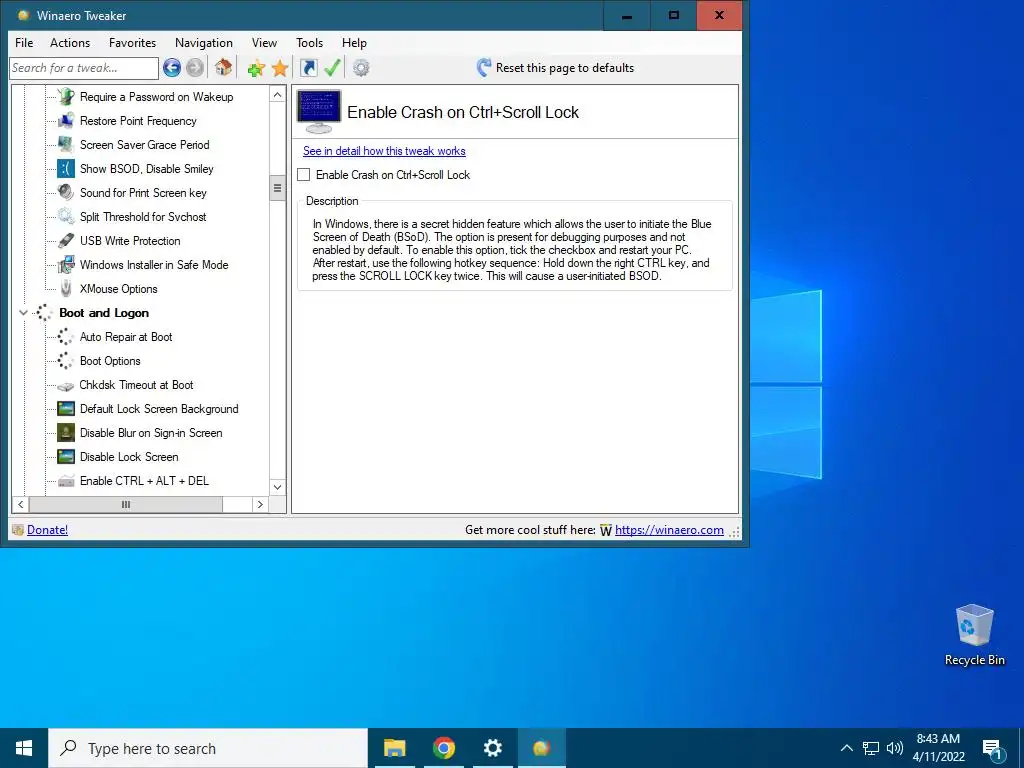This screenshot has height=768, width=1024.
Task: Open File Explorer from the taskbar
Action: click(394, 748)
